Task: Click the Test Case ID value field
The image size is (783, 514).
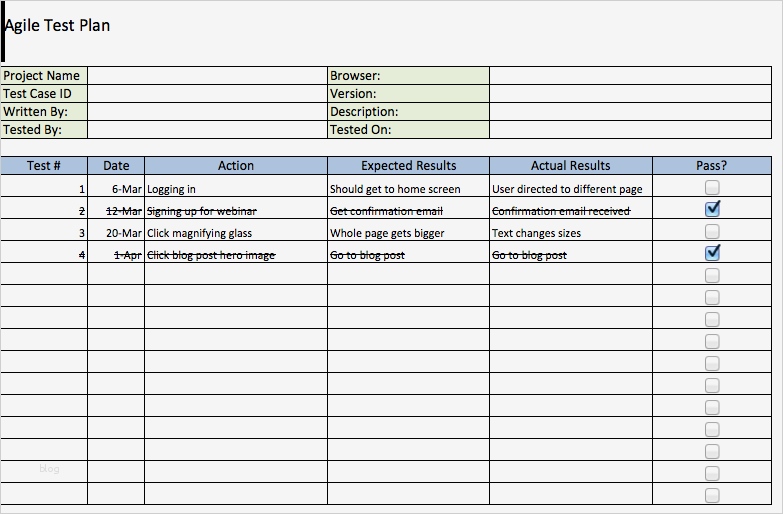Action: [x=207, y=93]
